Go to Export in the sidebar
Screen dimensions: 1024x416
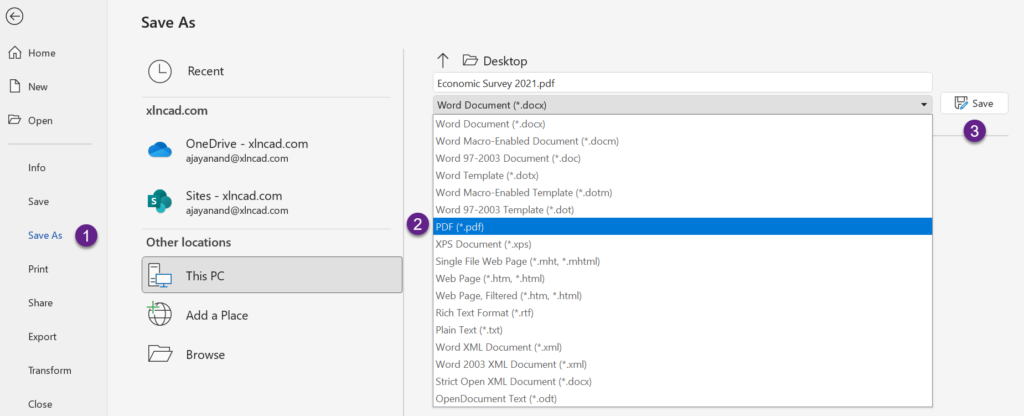coord(42,337)
